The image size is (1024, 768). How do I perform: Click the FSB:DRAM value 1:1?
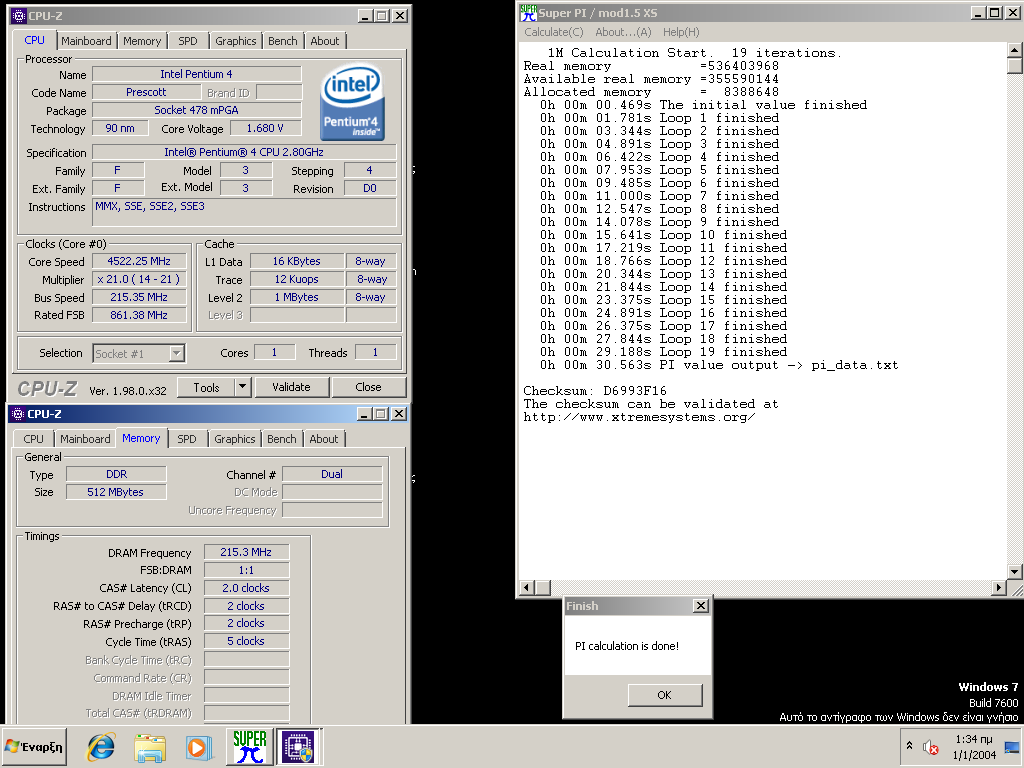pyautogui.click(x=246, y=570)
